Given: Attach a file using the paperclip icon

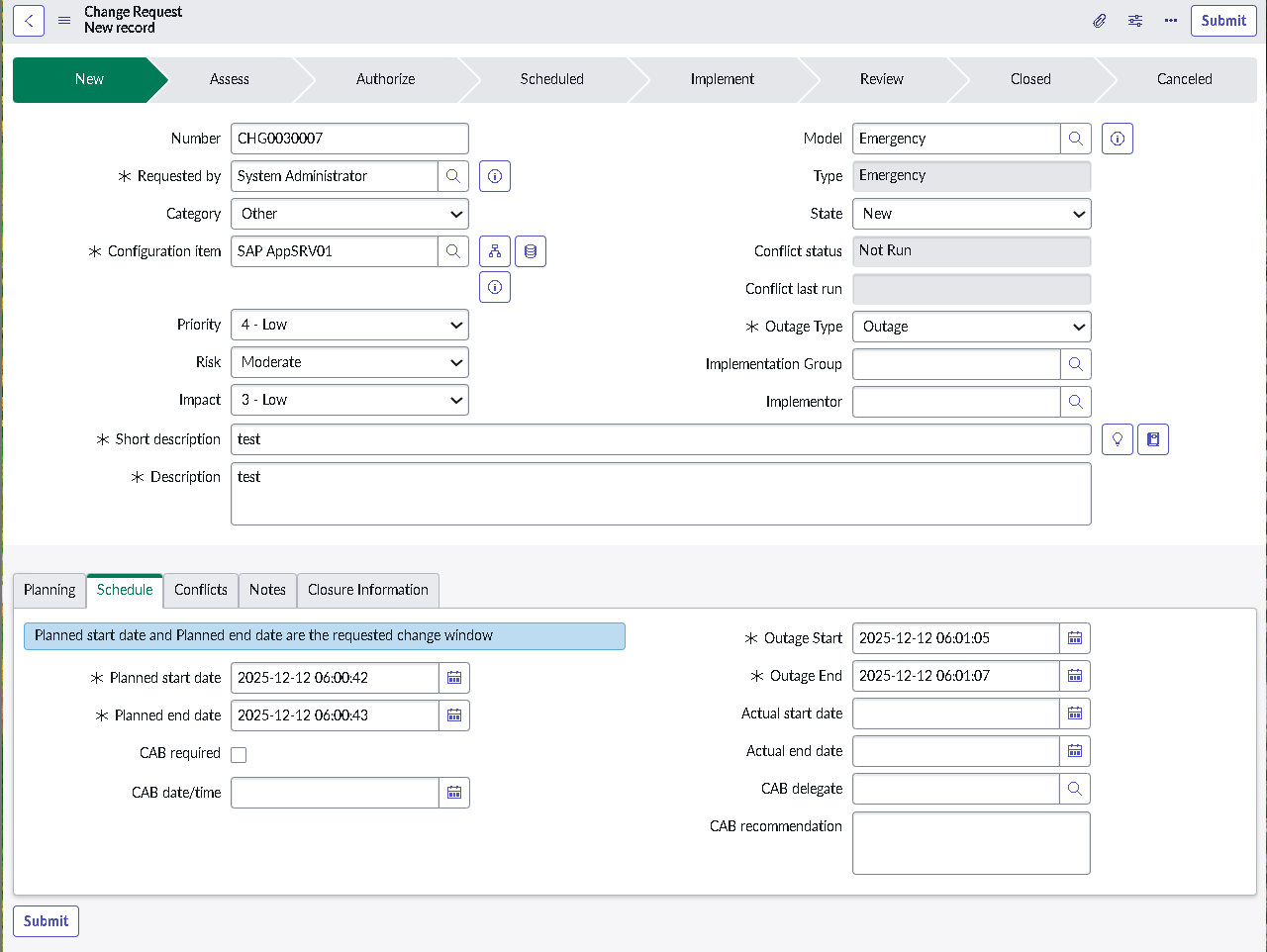Looking at the screenshot, I should [1099, 20].
